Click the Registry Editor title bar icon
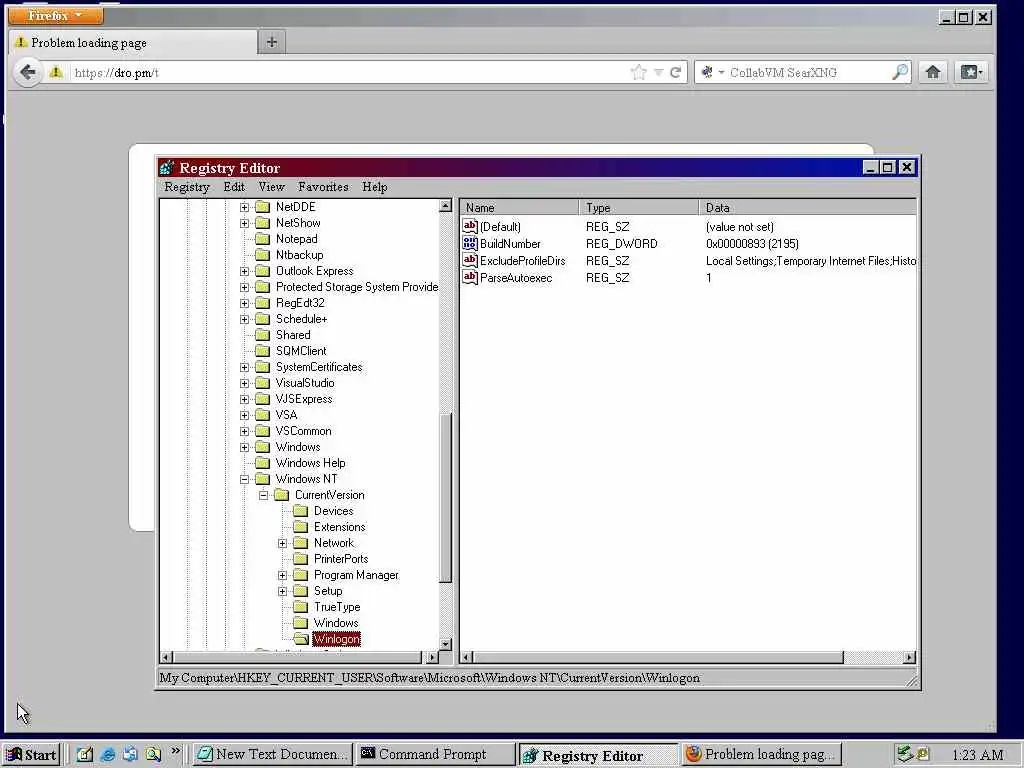The height and width of the screenshot is (768, 1024). tap(167, 168)
